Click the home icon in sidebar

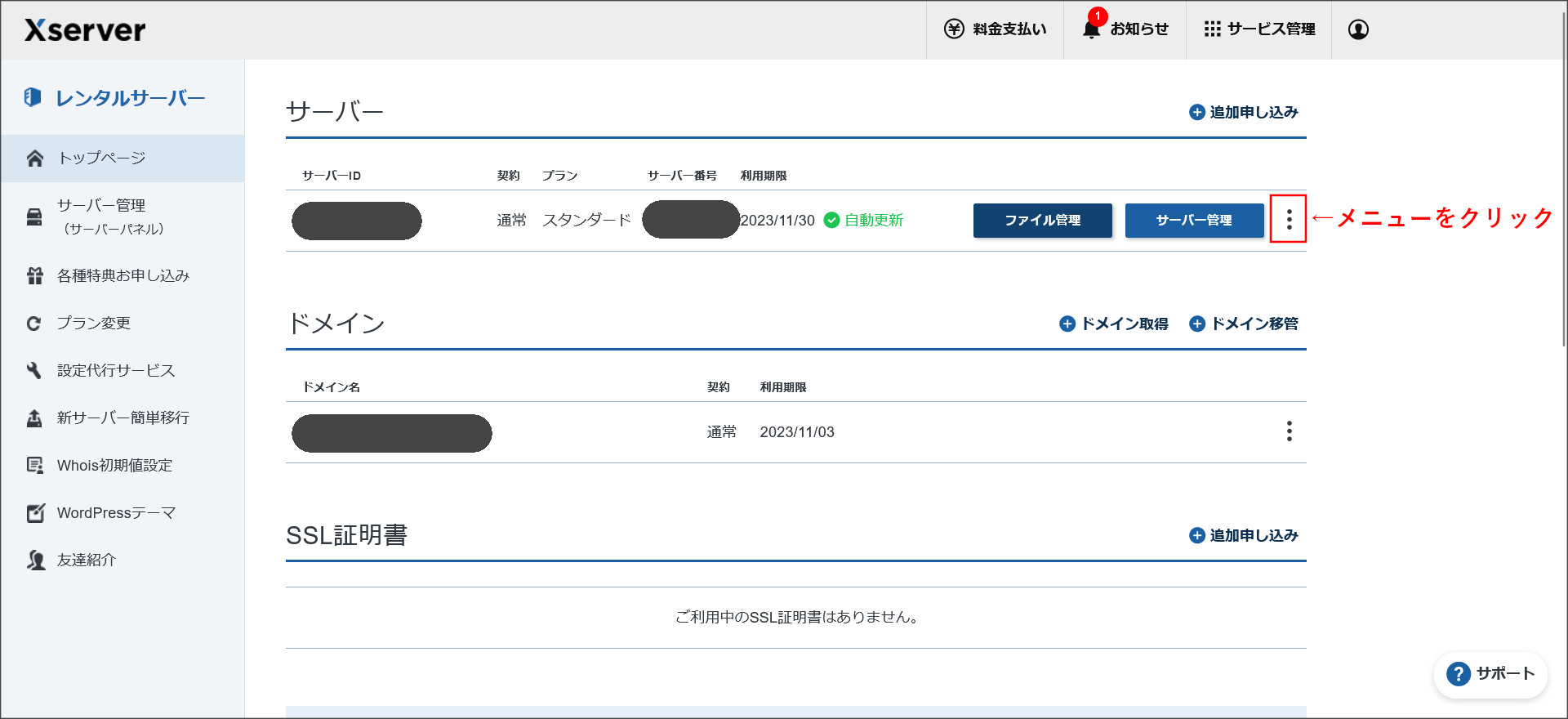[x=34, y=159]
